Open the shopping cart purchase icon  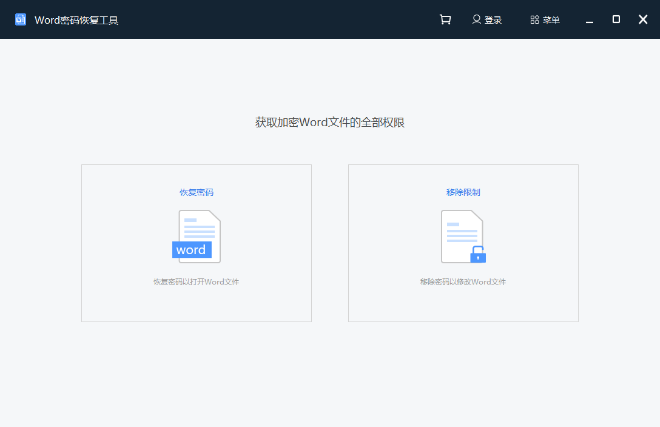coord(445,19)
